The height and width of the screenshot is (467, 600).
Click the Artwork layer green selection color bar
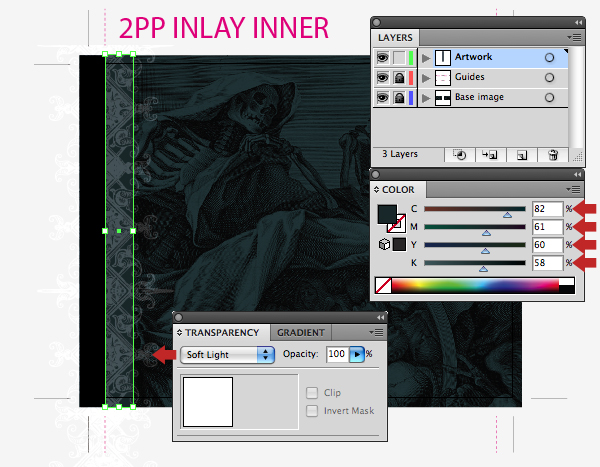[411, 58]
